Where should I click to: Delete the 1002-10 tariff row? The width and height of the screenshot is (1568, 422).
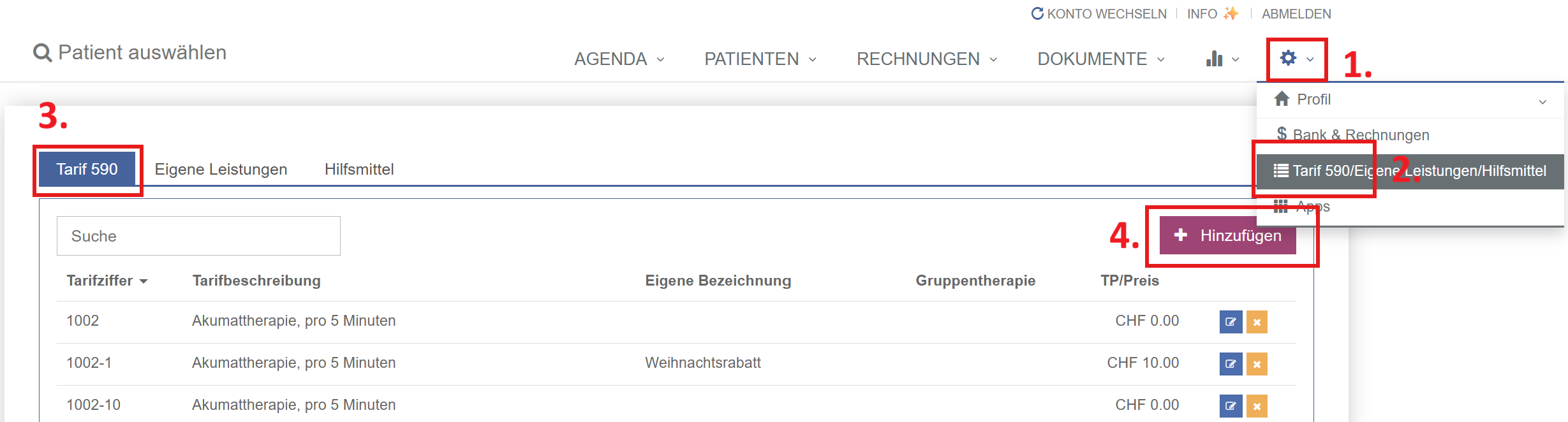[x=1257, y=406]
